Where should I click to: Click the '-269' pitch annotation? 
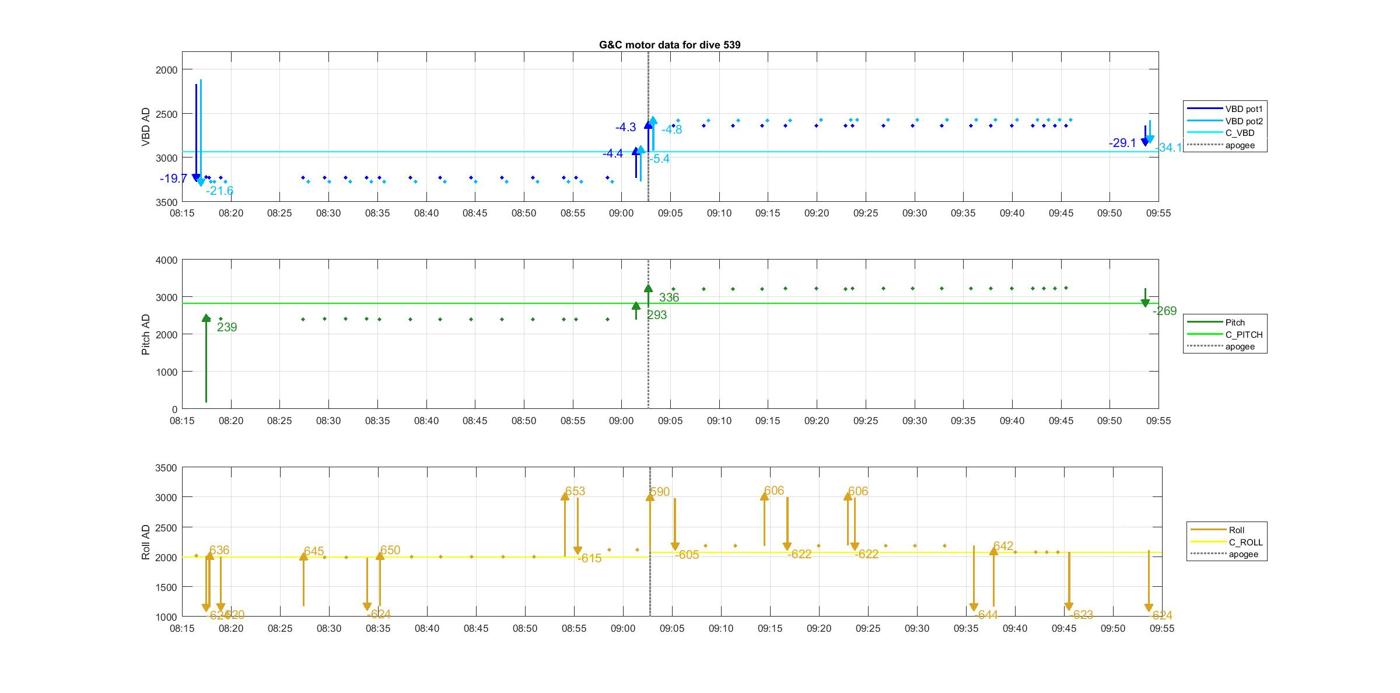coord(1165,311)
